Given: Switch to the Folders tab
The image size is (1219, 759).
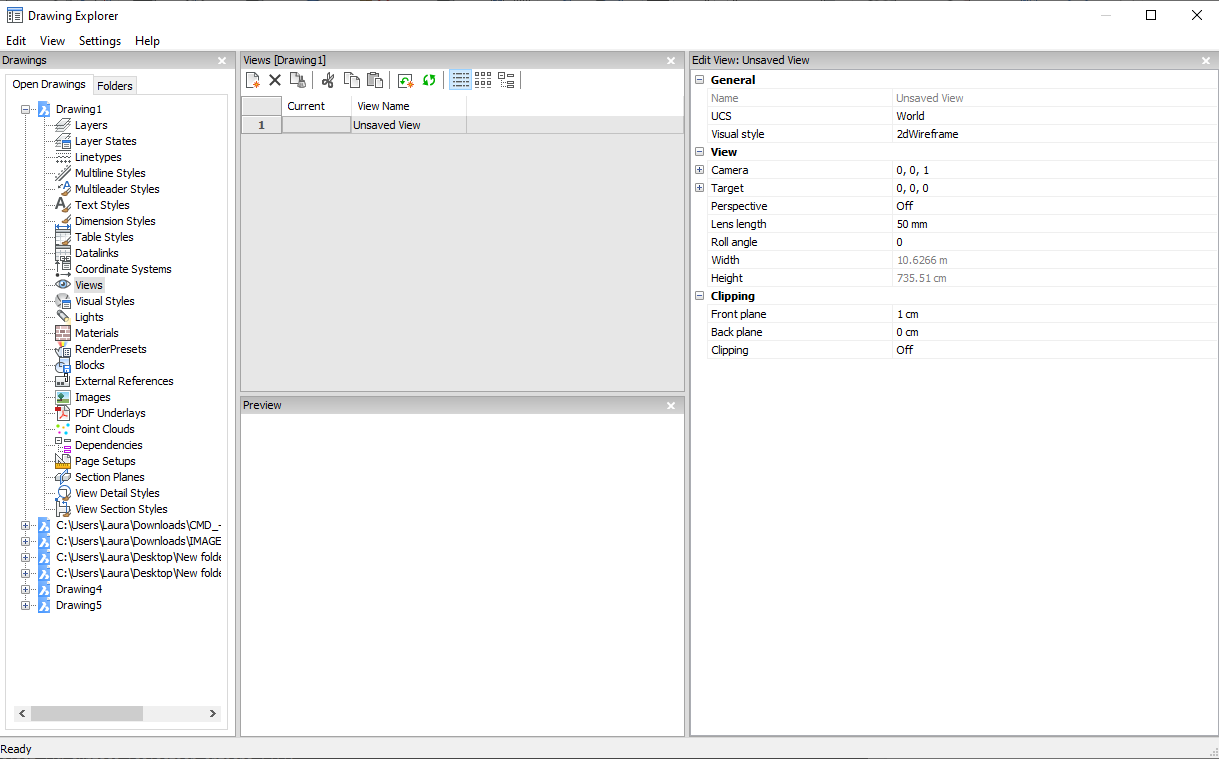Looking at the screenshot, I should 115,86.
